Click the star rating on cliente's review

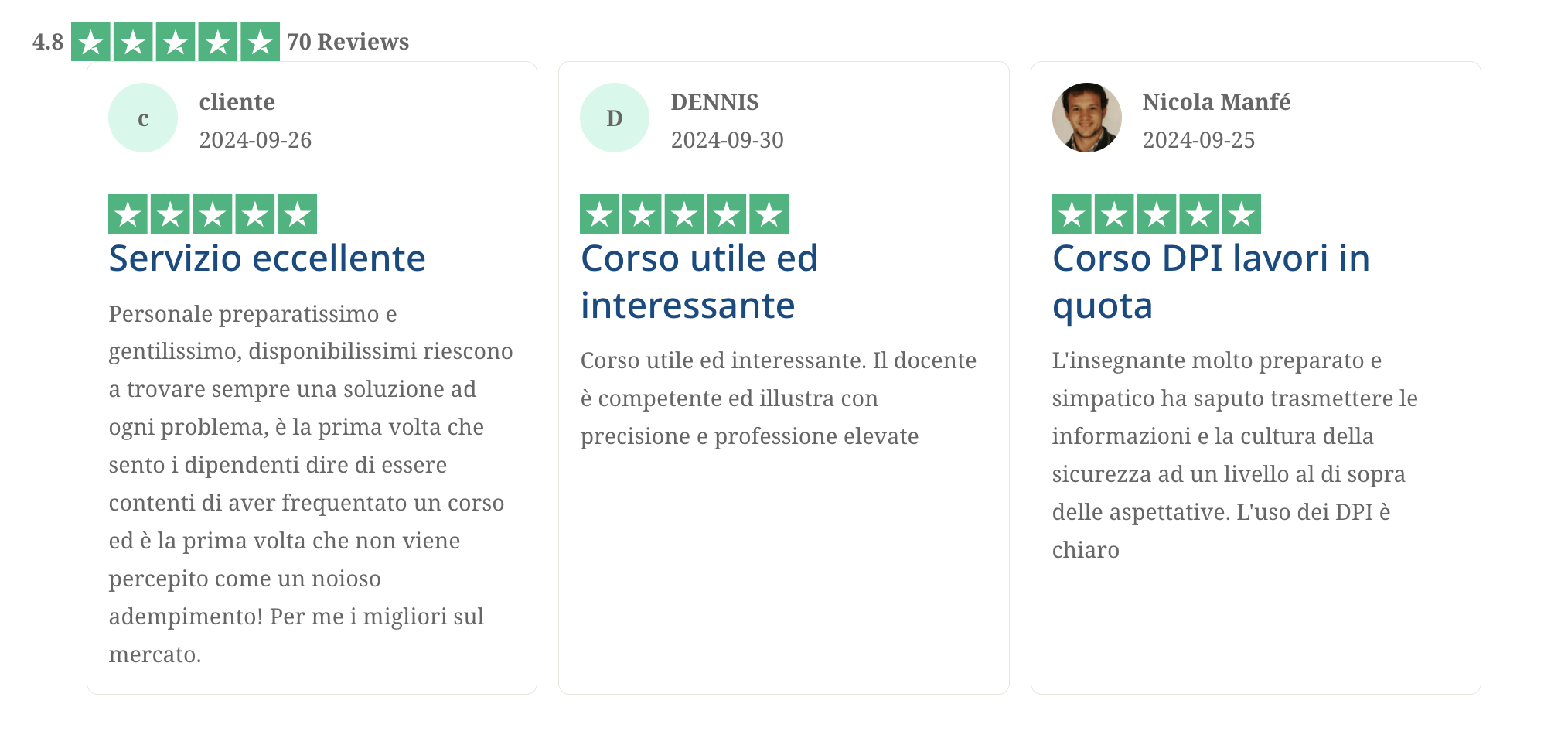coord(213,214)
